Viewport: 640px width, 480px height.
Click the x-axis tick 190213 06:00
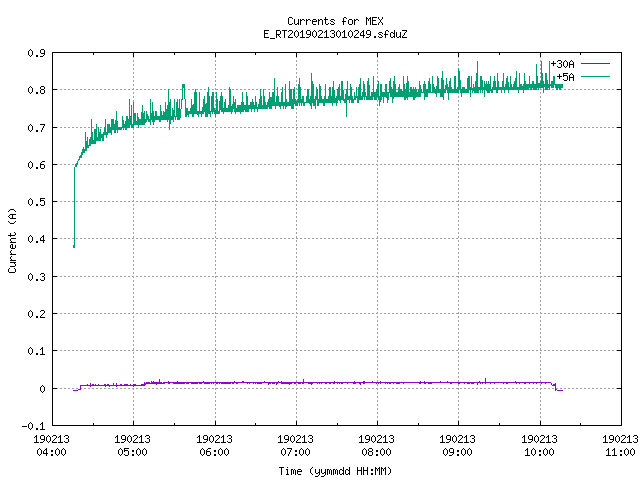click(x=214, y=445)
